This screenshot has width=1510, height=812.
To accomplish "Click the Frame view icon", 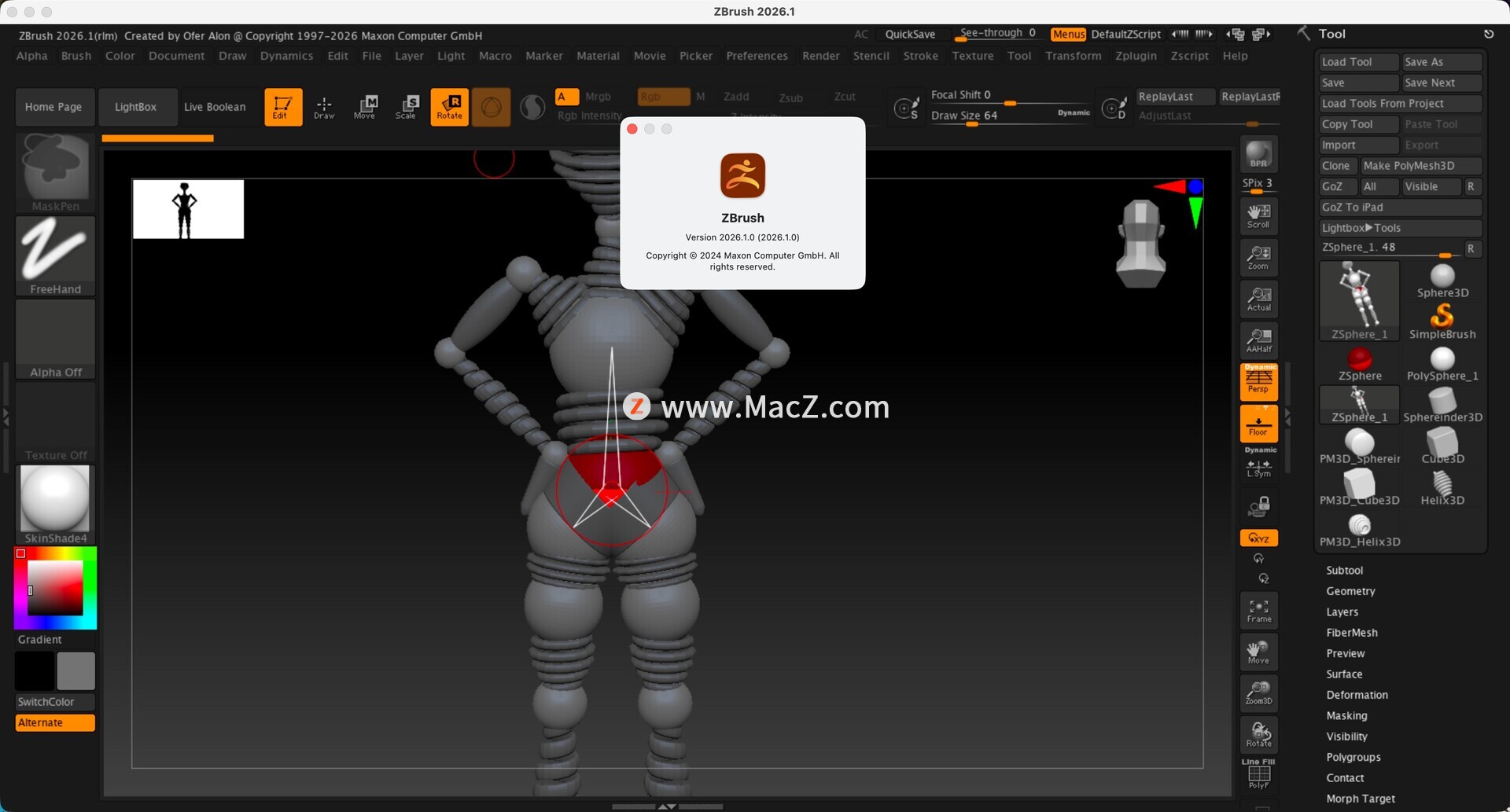I will coord(1258,611).
